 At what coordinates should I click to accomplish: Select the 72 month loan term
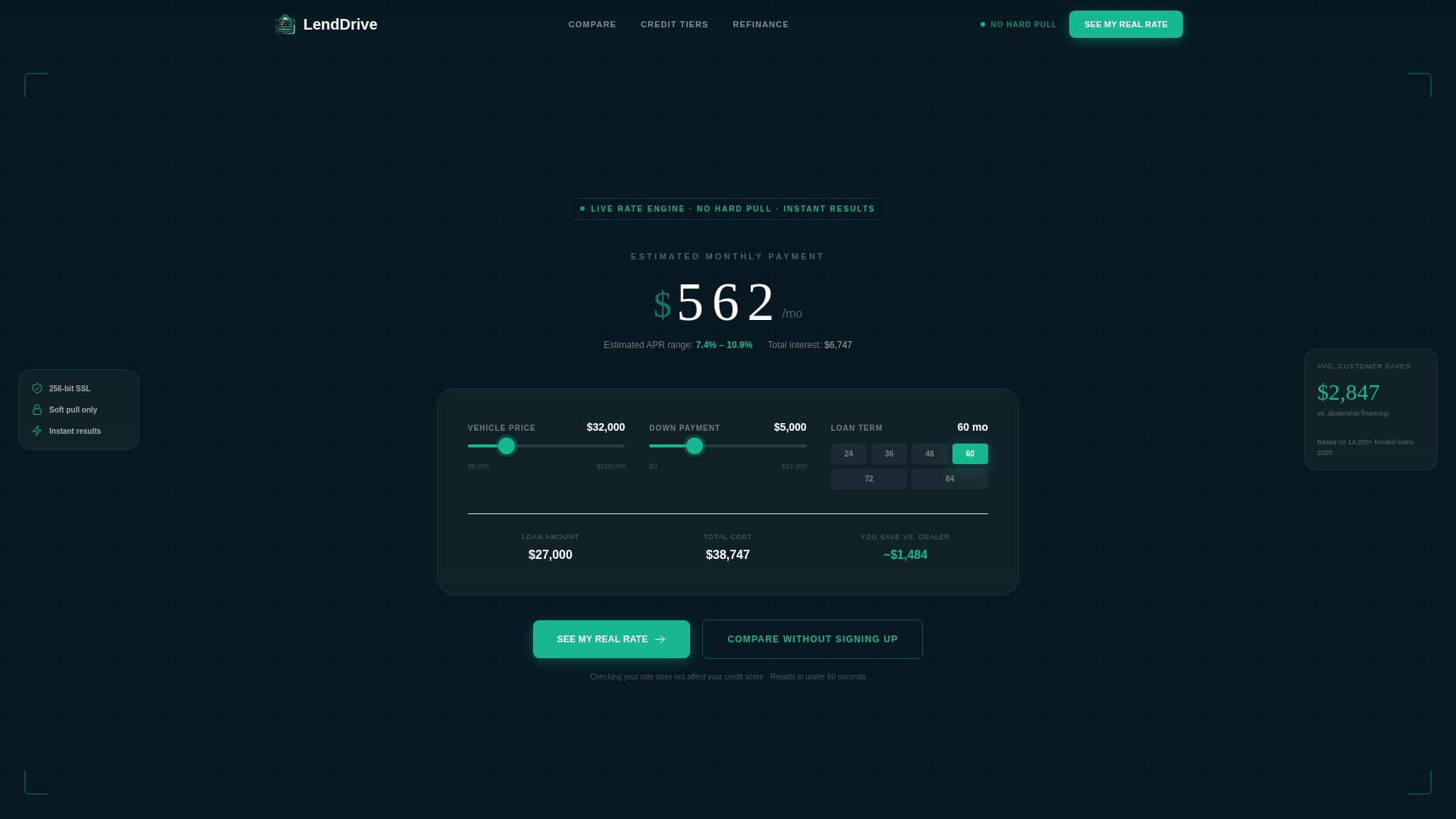[869, 479]
